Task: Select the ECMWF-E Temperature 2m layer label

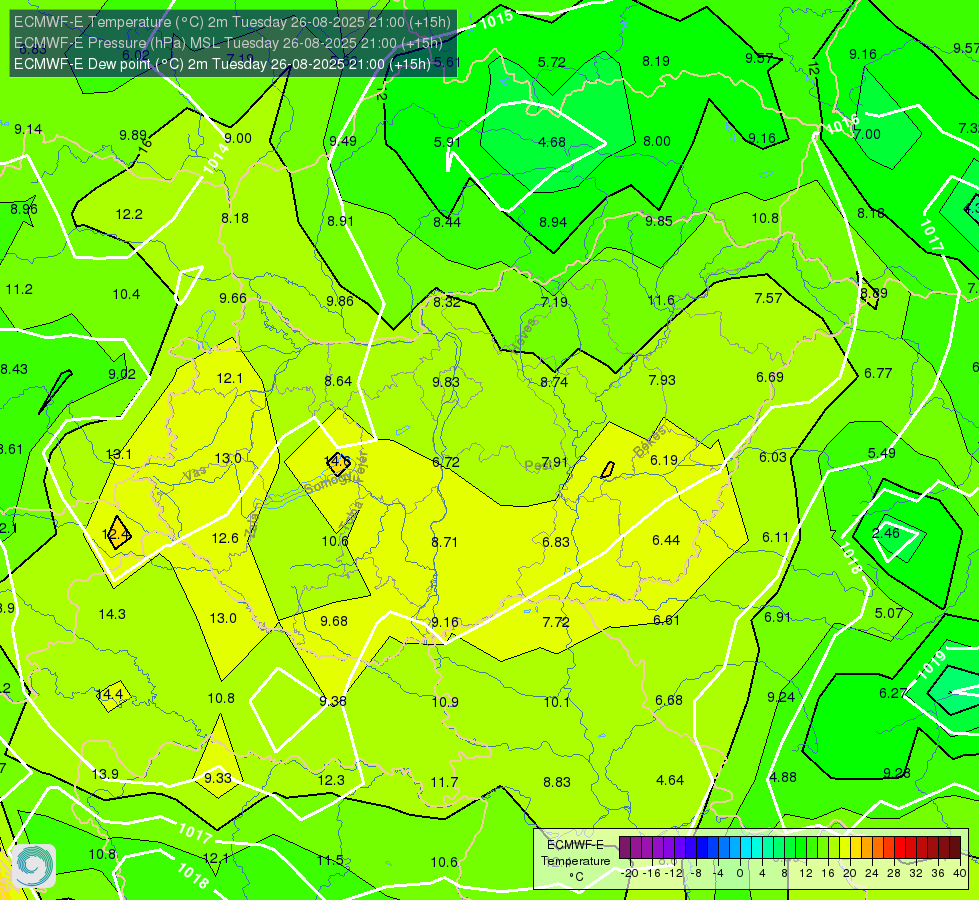Action: pos(232,22)
